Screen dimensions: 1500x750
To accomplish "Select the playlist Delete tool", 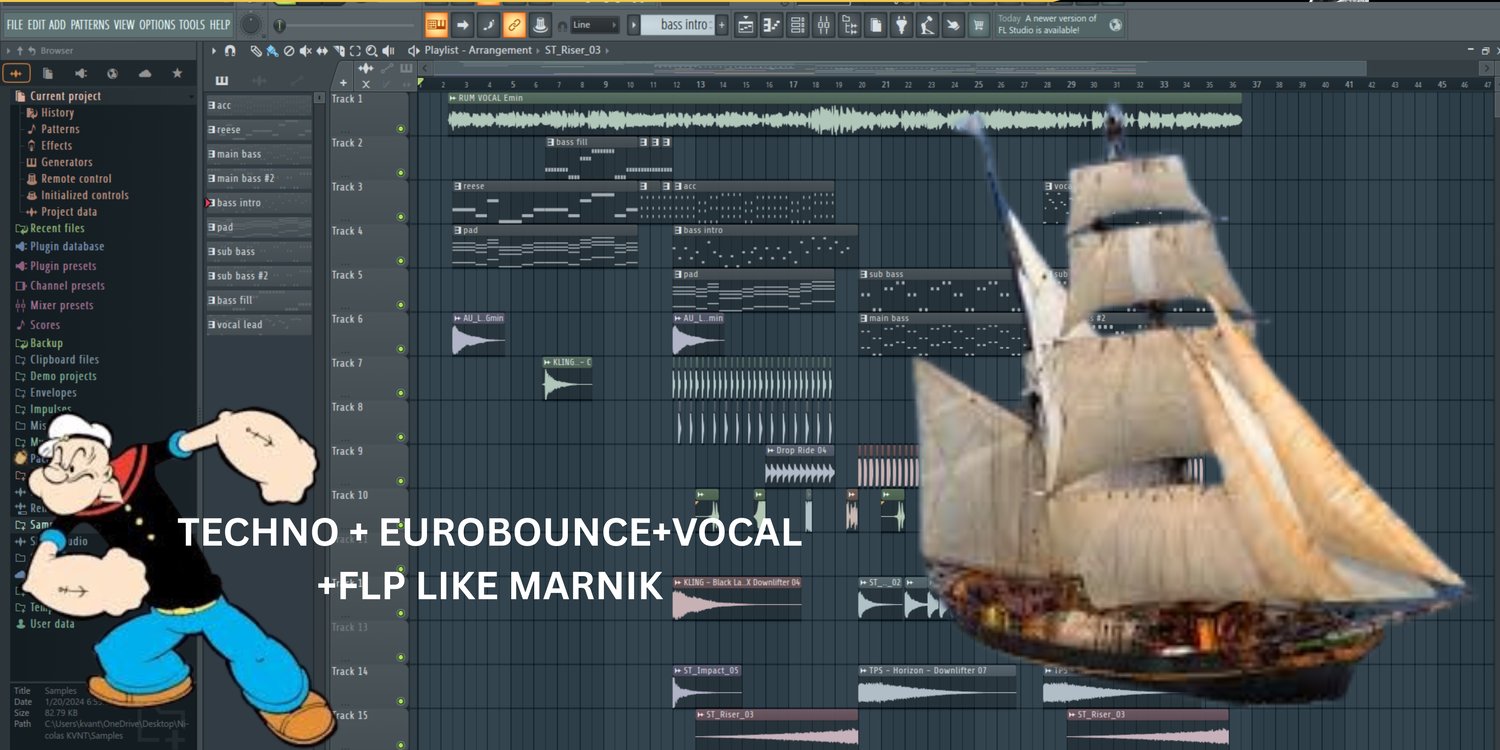I will [x=289, y=50].
